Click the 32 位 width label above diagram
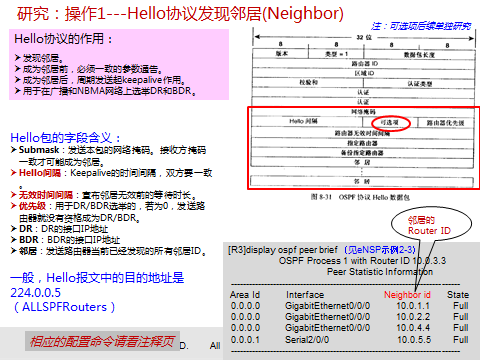The width and height of the screenshot is (480, 360). point(364,37)
